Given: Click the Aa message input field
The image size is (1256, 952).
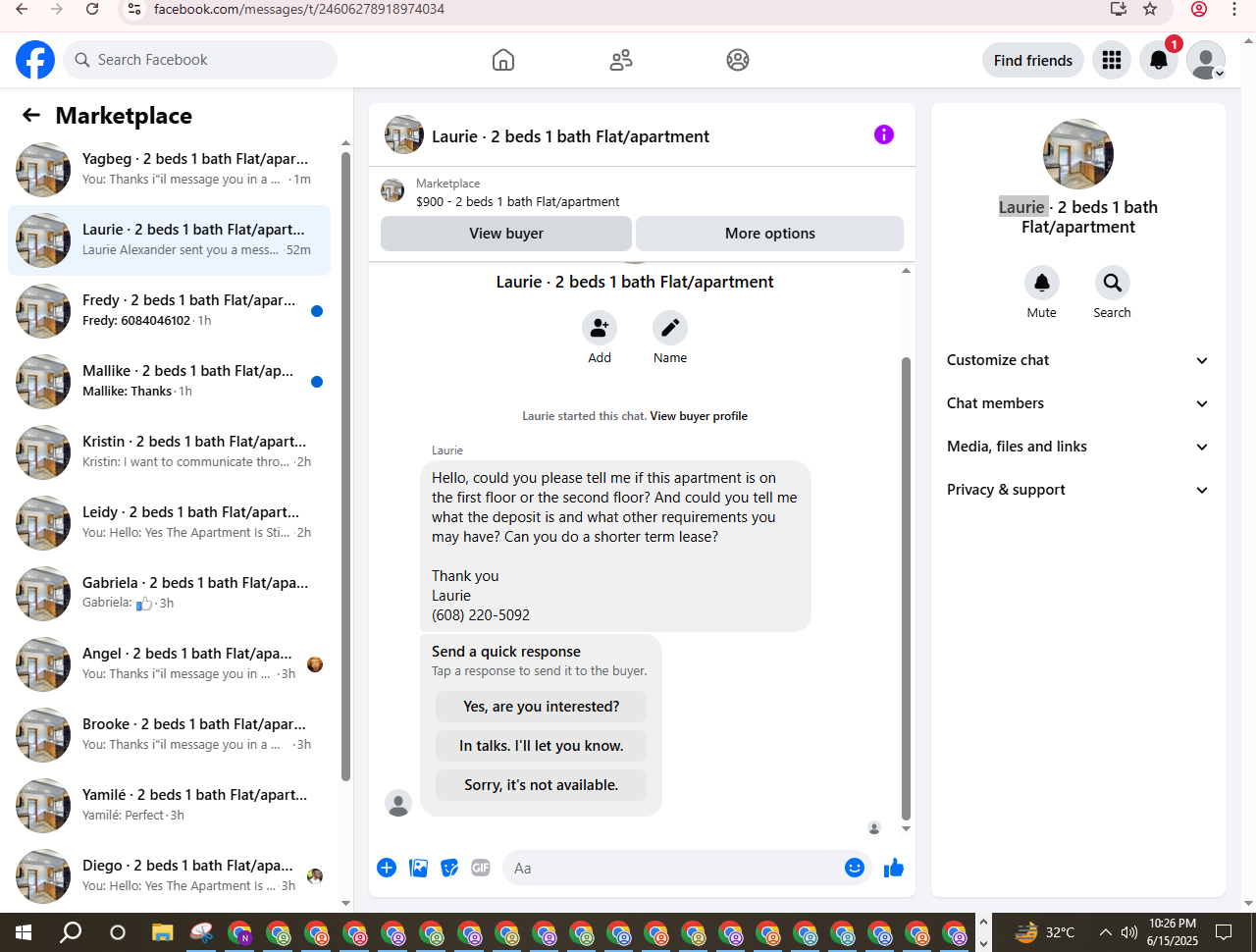Looking at the screenshot, I should [x=672, y=868].
